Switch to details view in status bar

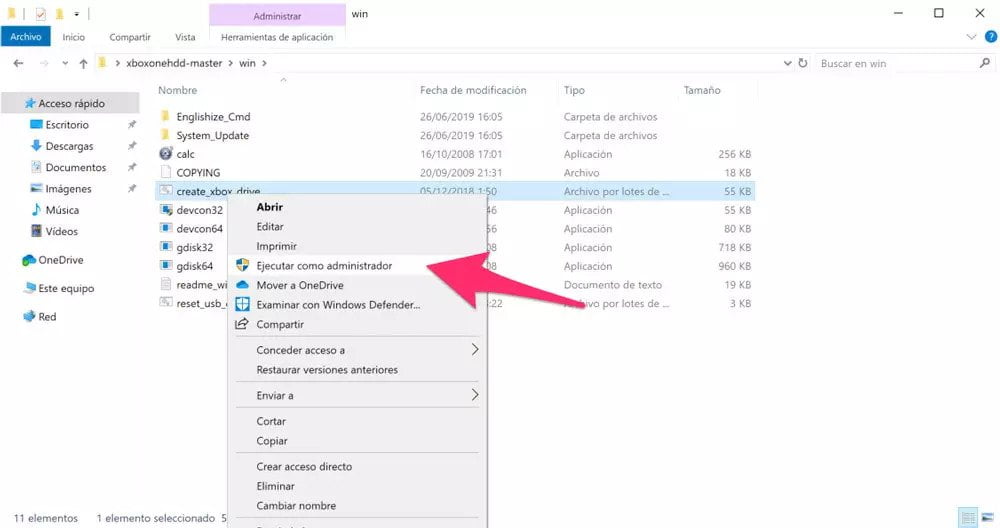(x=968, y=518)
